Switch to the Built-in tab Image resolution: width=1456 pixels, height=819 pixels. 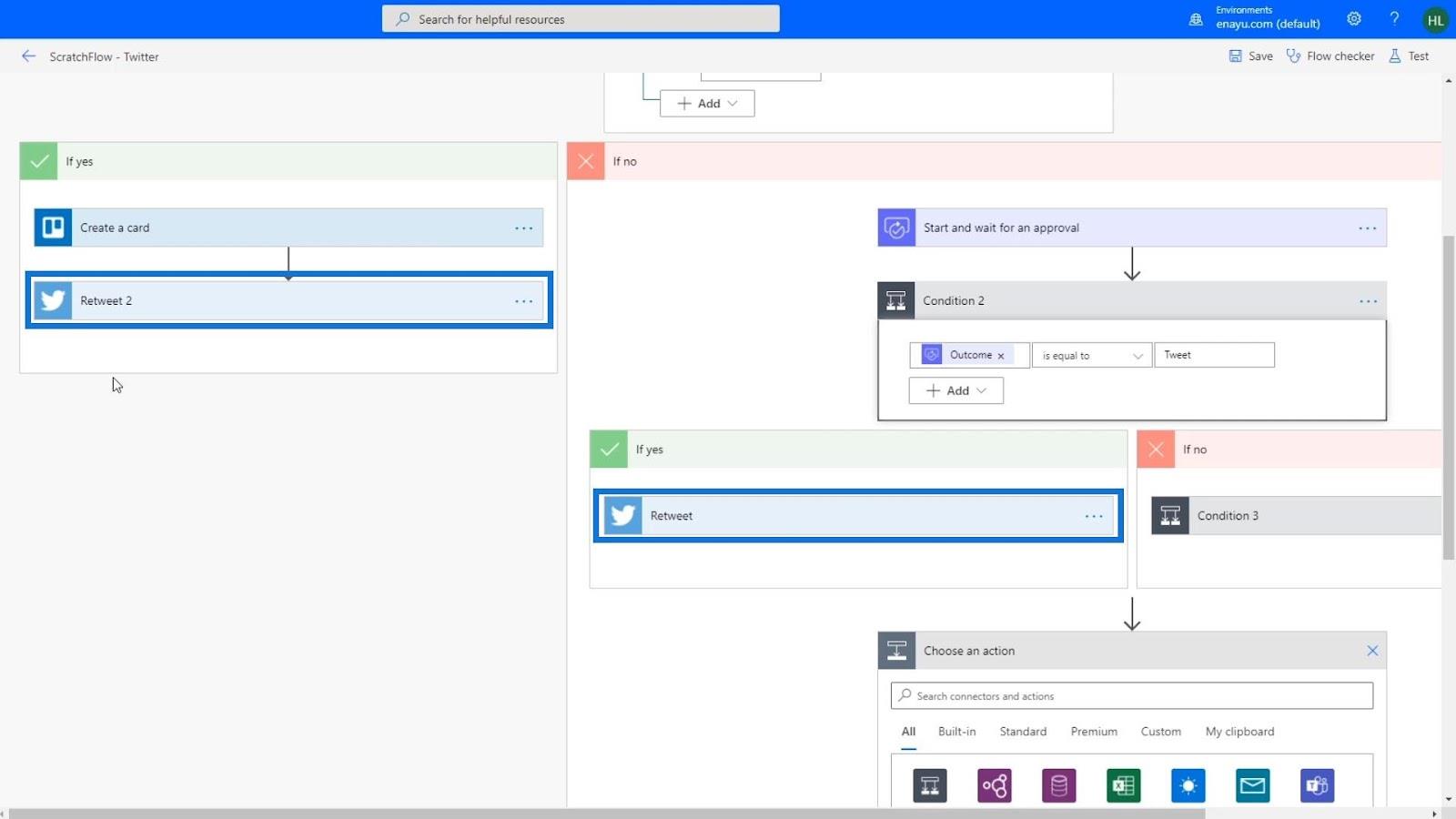(x=956, y=732)
